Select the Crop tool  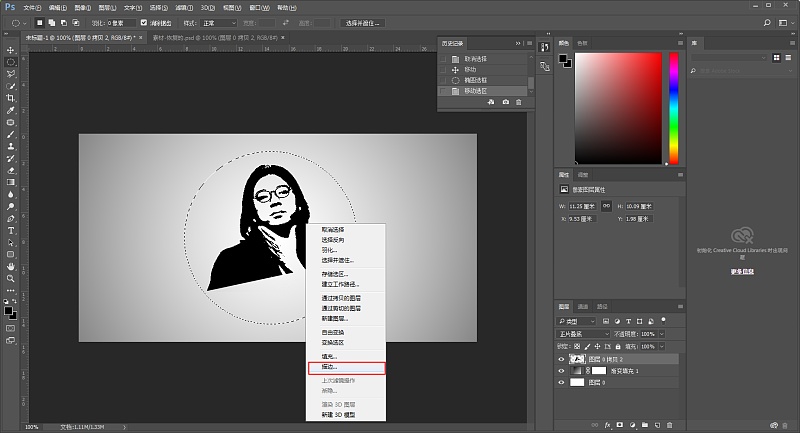10,98
